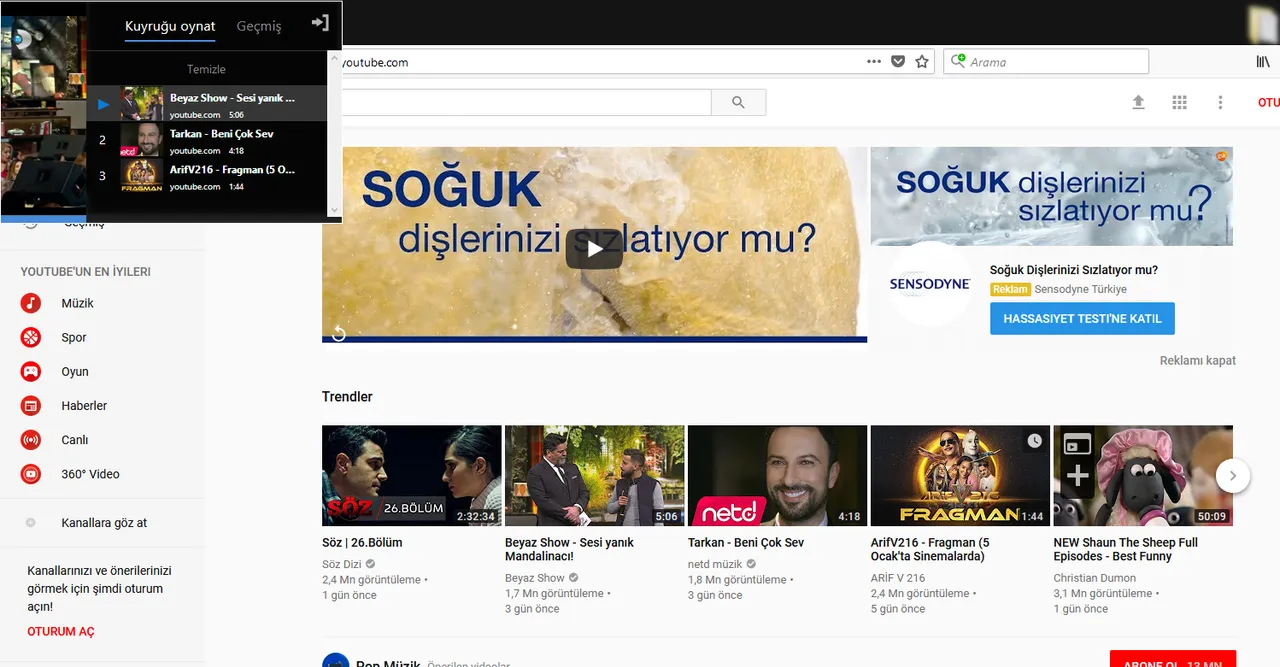The height and width of the screenshot is (667, 1280).
Task: Focus the Arama browser search field
Action: [x=1047, y=62]
